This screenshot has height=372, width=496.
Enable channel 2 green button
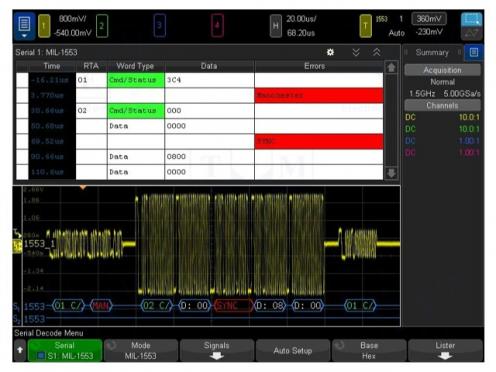(x=102, y=26)
